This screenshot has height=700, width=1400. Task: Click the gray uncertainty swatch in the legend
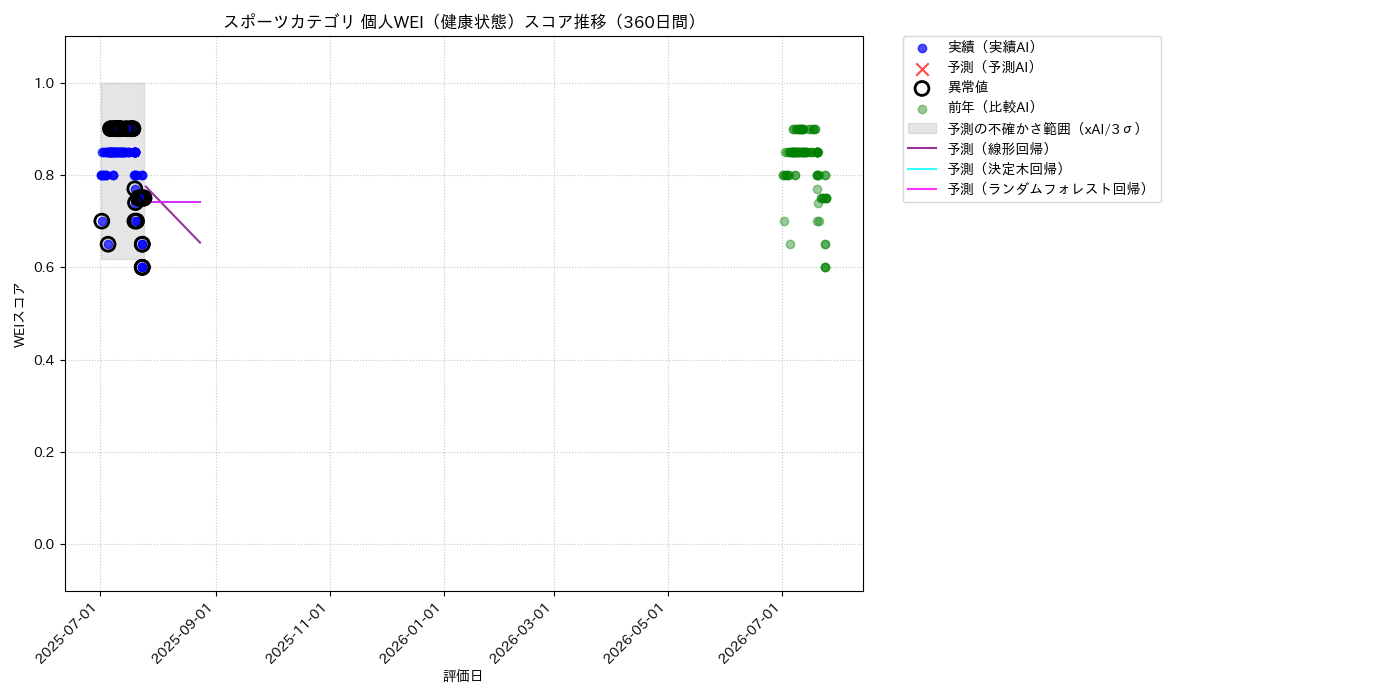pos(922,129)
